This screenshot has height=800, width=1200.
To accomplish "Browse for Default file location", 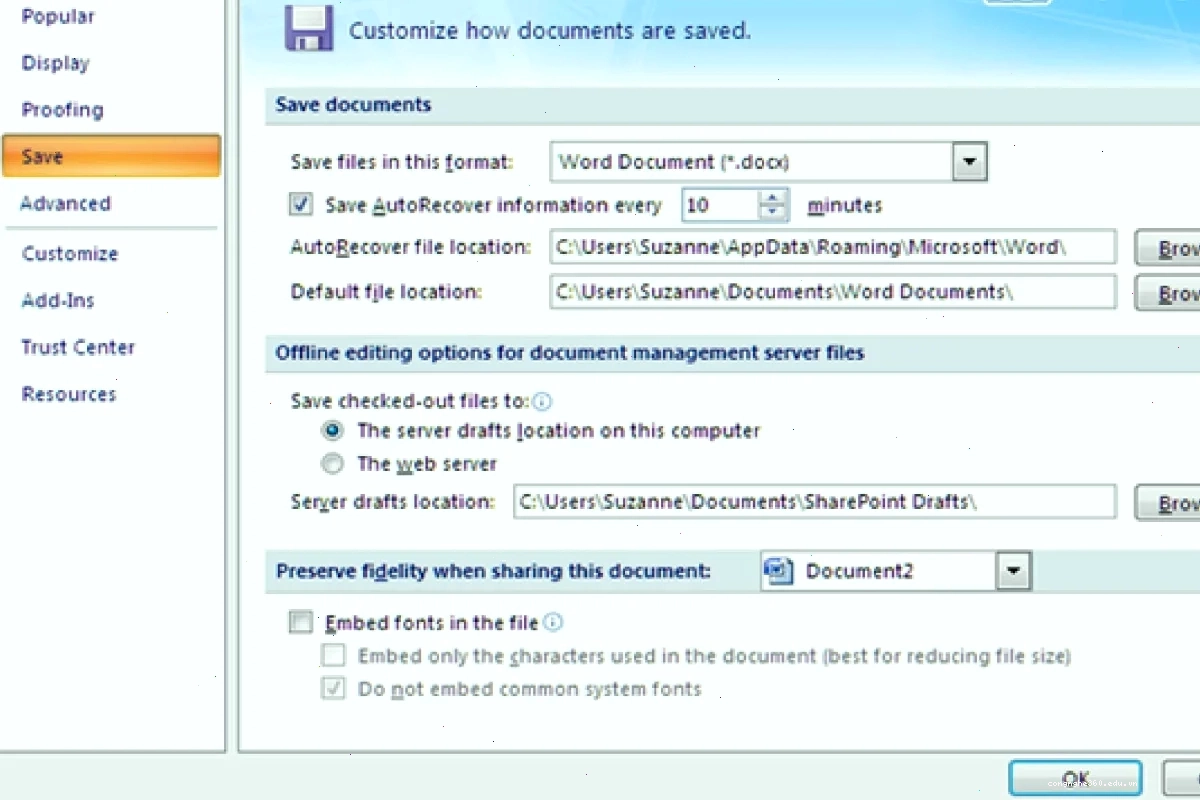I will (x=1168, y=293).
